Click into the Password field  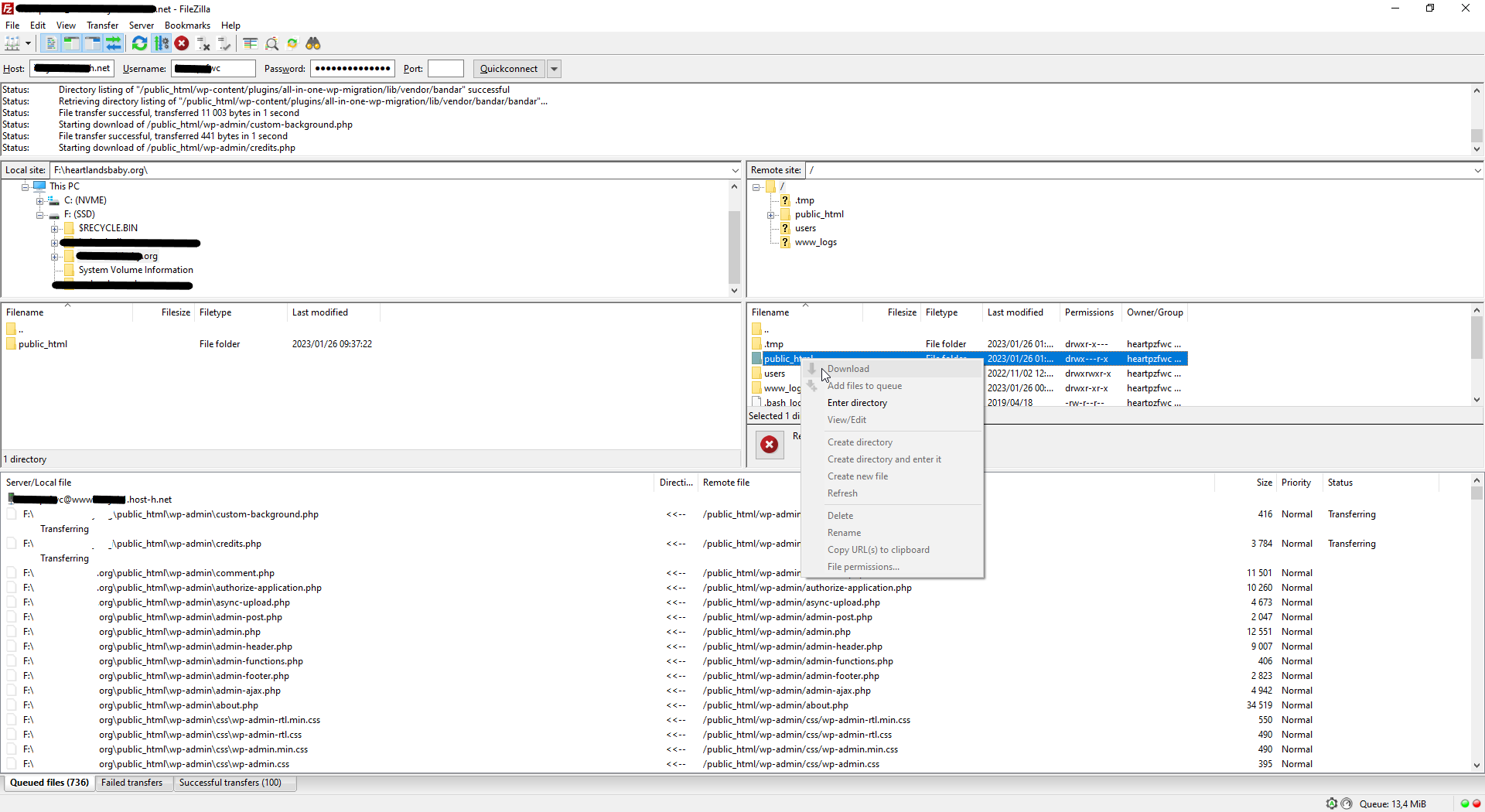(x=353, y=69)
